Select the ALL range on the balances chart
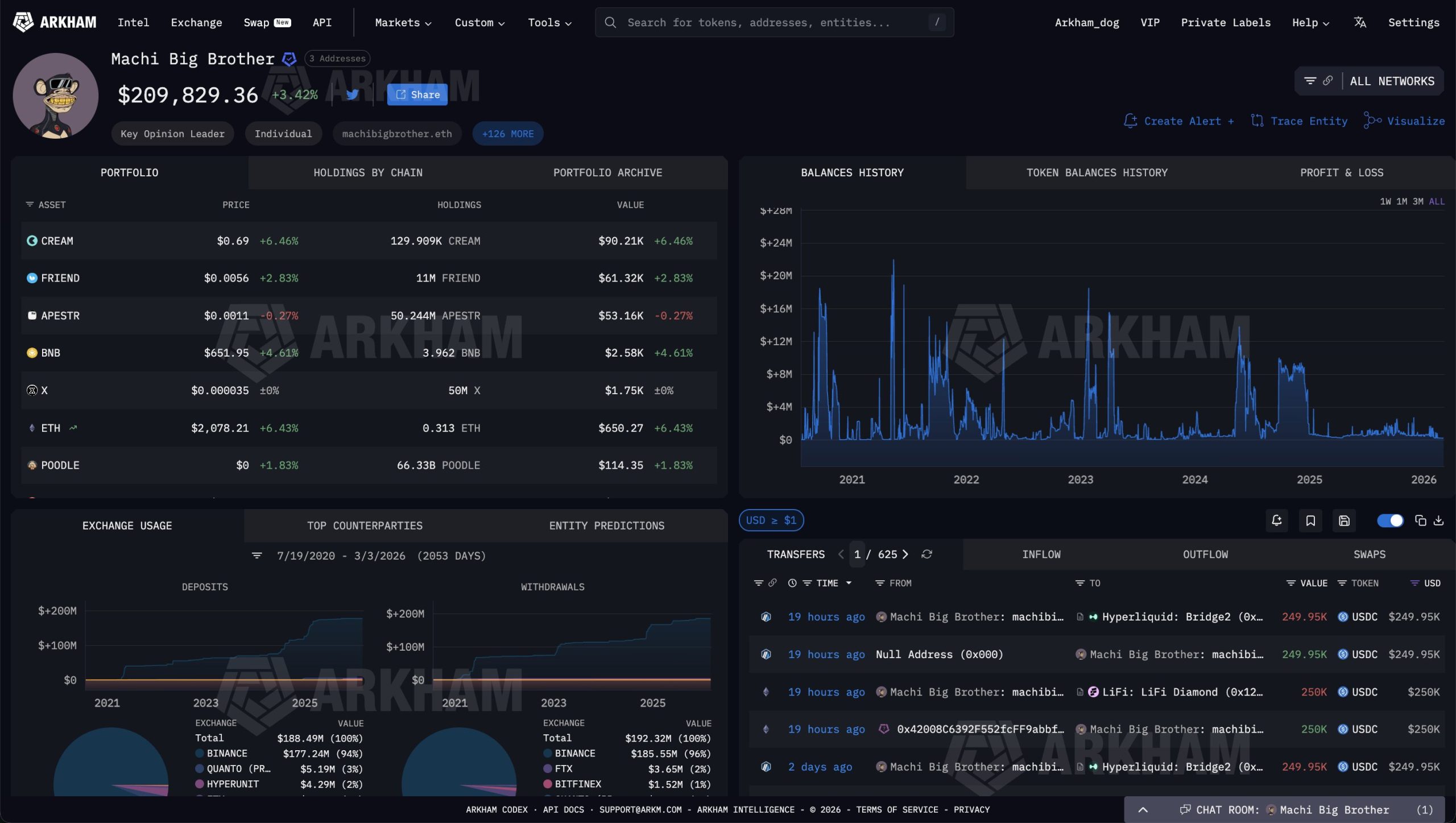This screenshot has width=1456, height=823. pyautogui.click(x=1437, y=201)
